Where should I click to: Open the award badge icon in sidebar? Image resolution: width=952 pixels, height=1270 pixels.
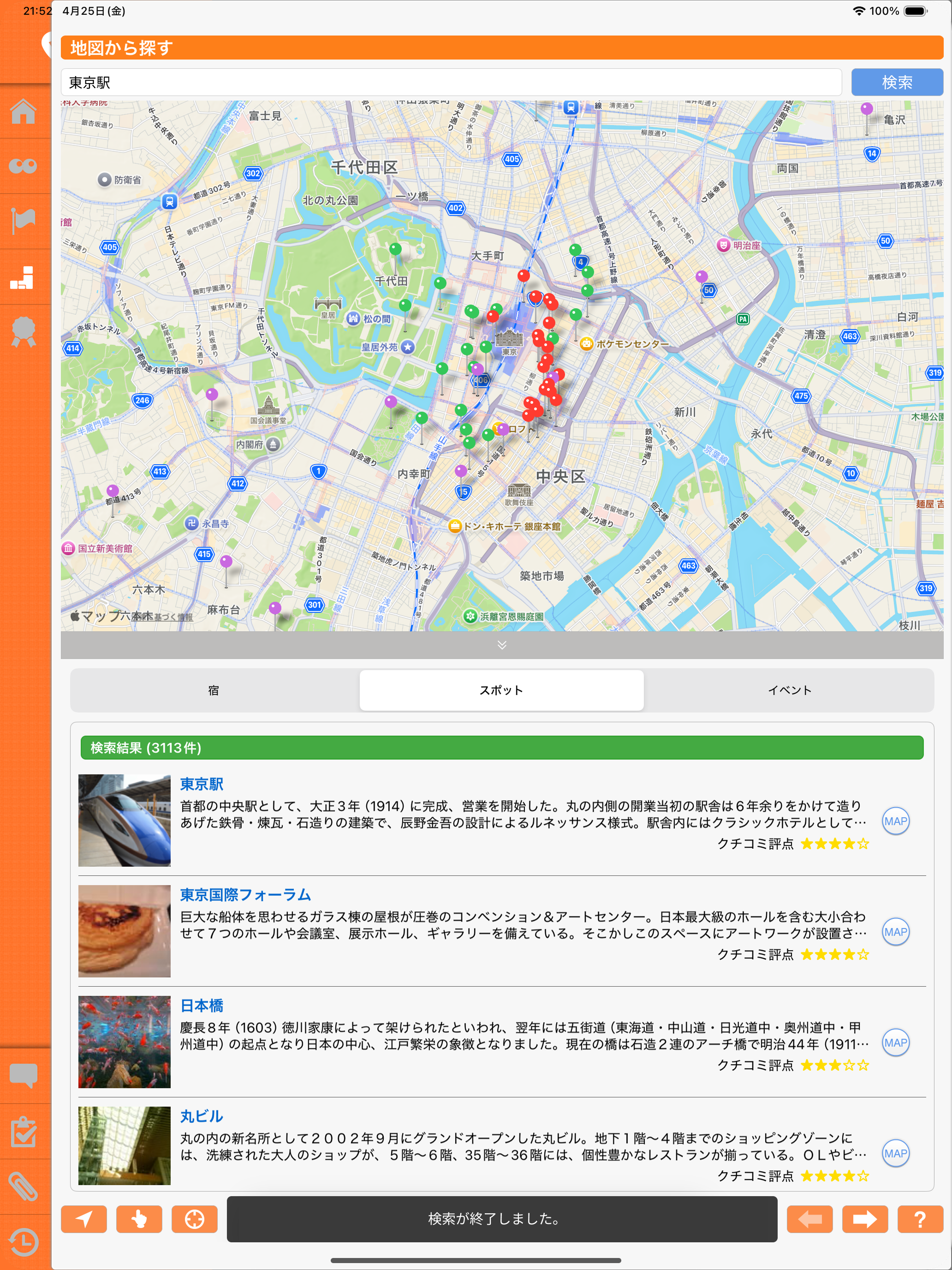(x=24, y=332)
